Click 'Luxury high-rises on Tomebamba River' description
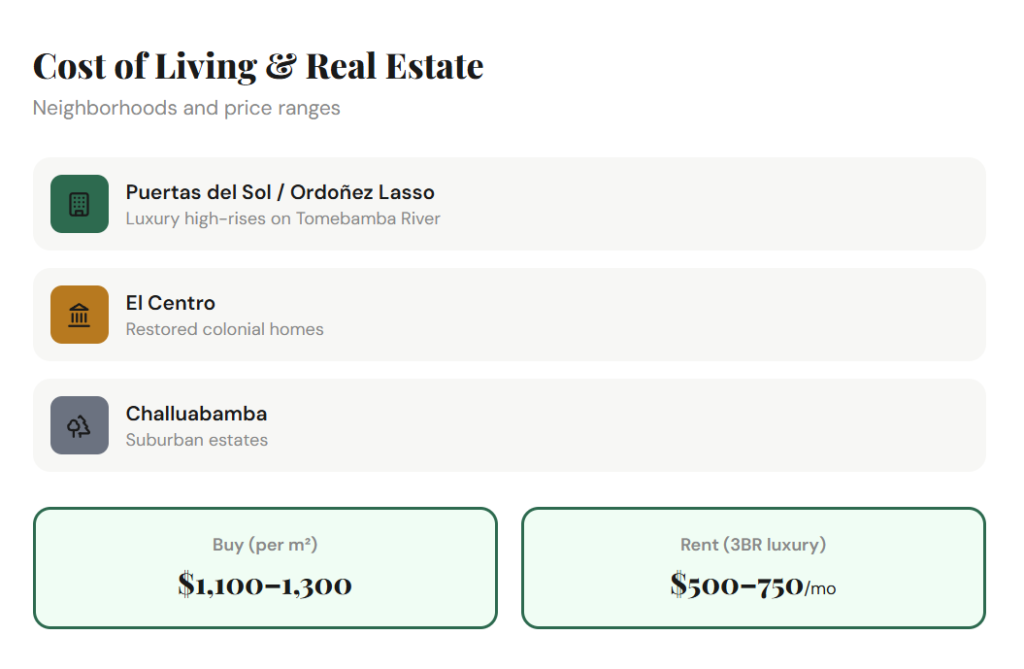Image resolution: width=1024 pixels, height=669 pixels. (x=282, y=218)
